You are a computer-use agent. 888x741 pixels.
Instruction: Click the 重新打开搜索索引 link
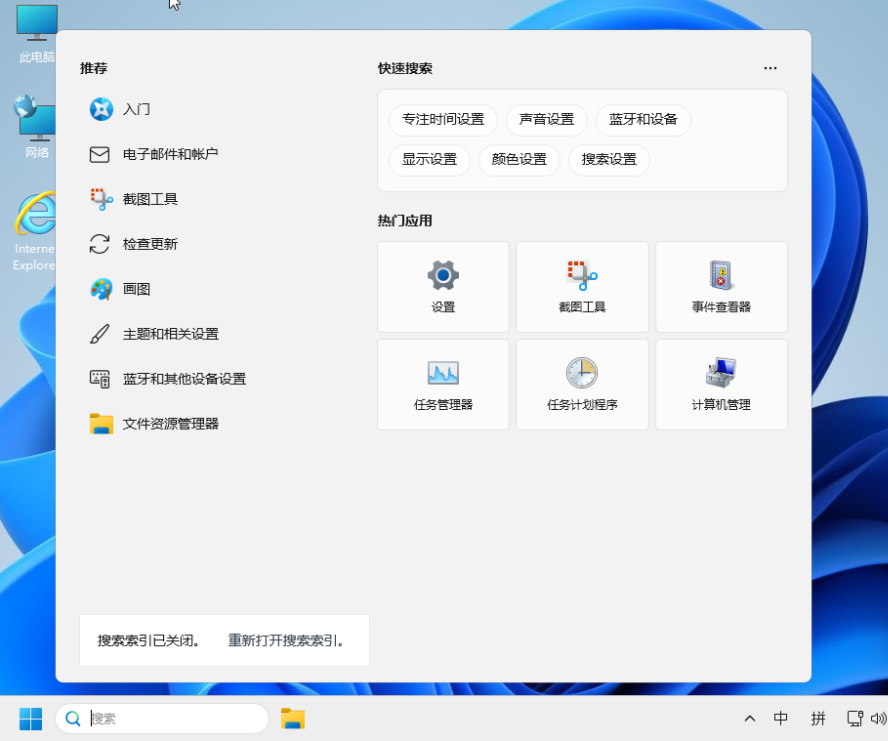click(x=286, y=641)
